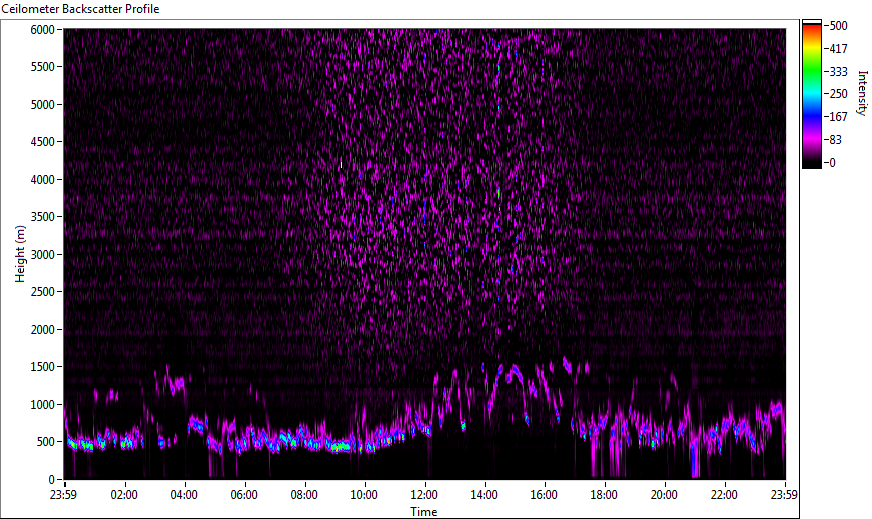Click the Intensity colorbar label
The width and height of the screenshot is (872, 519).
(x=863, y=93)
